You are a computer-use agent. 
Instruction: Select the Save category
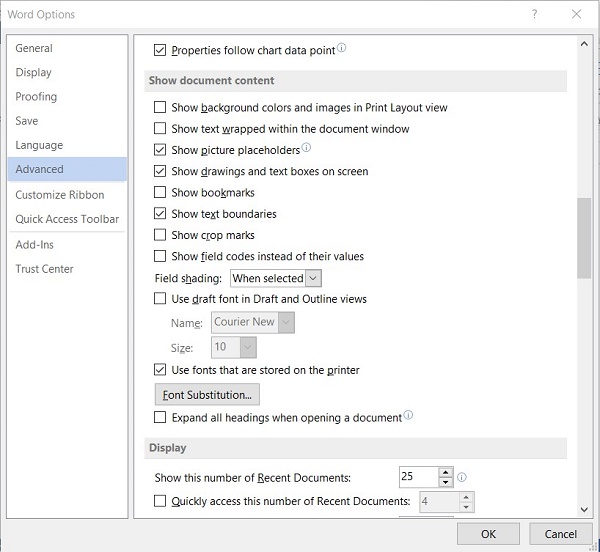[x=67, y=121]
